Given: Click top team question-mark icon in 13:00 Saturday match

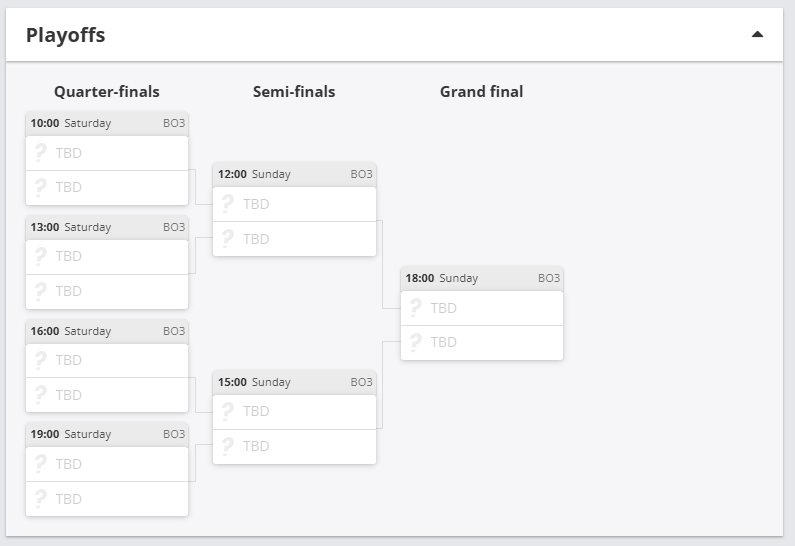Looking at the screenshot, I should click(x=41, y=256).
